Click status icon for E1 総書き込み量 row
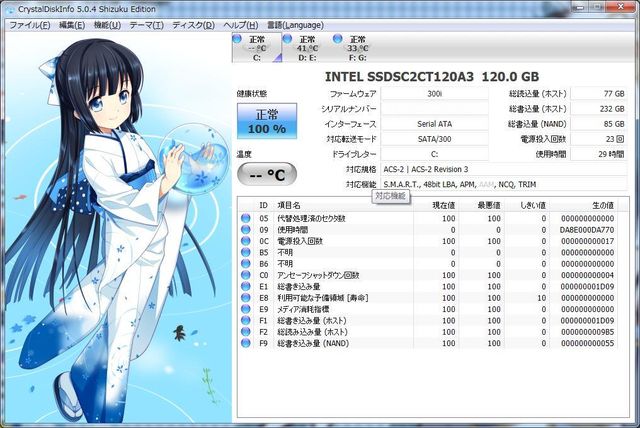Screen dimensions: 640x428 (x=245, y=287)
